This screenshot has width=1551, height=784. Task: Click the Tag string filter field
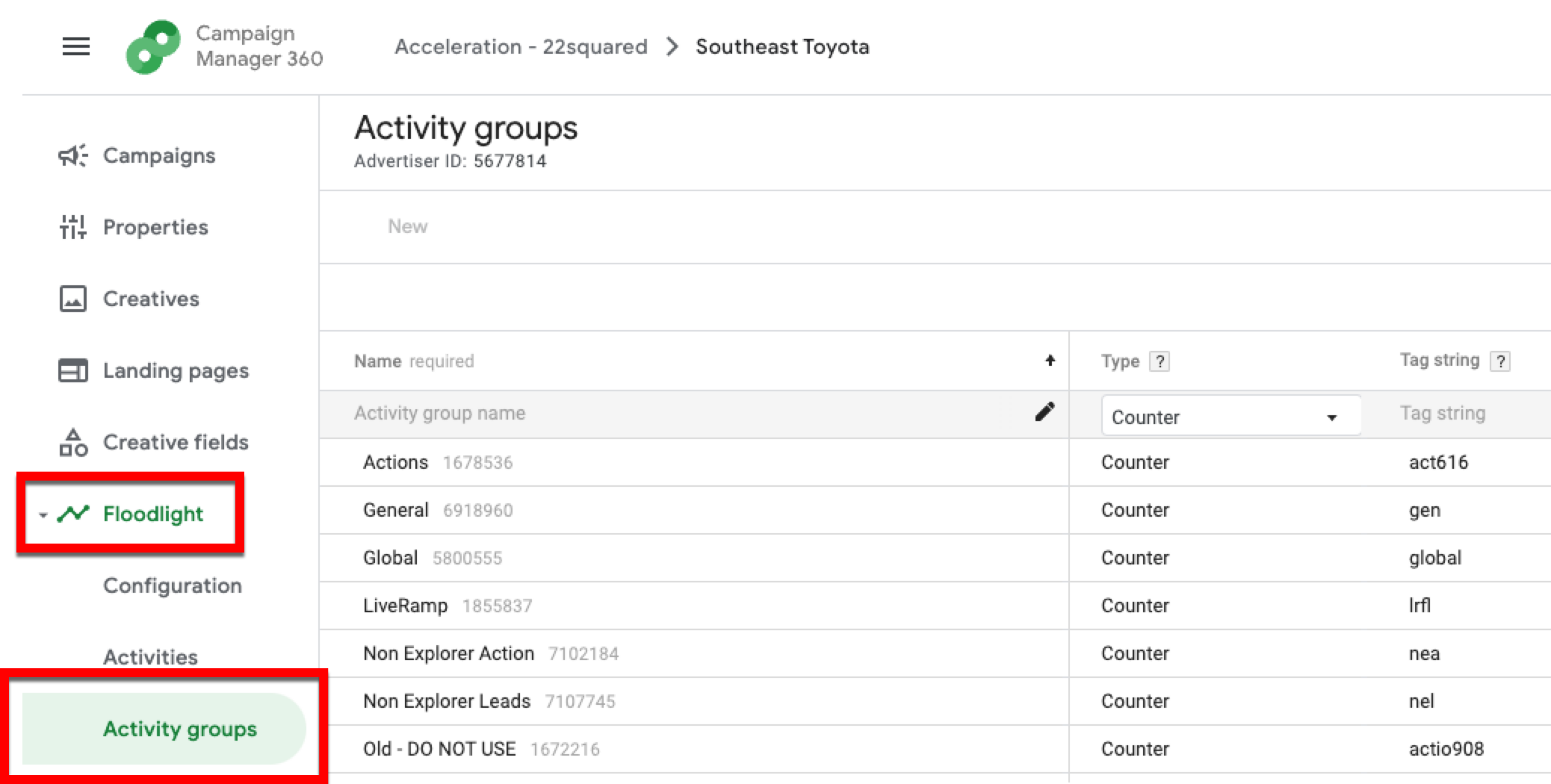(1443, 414)
